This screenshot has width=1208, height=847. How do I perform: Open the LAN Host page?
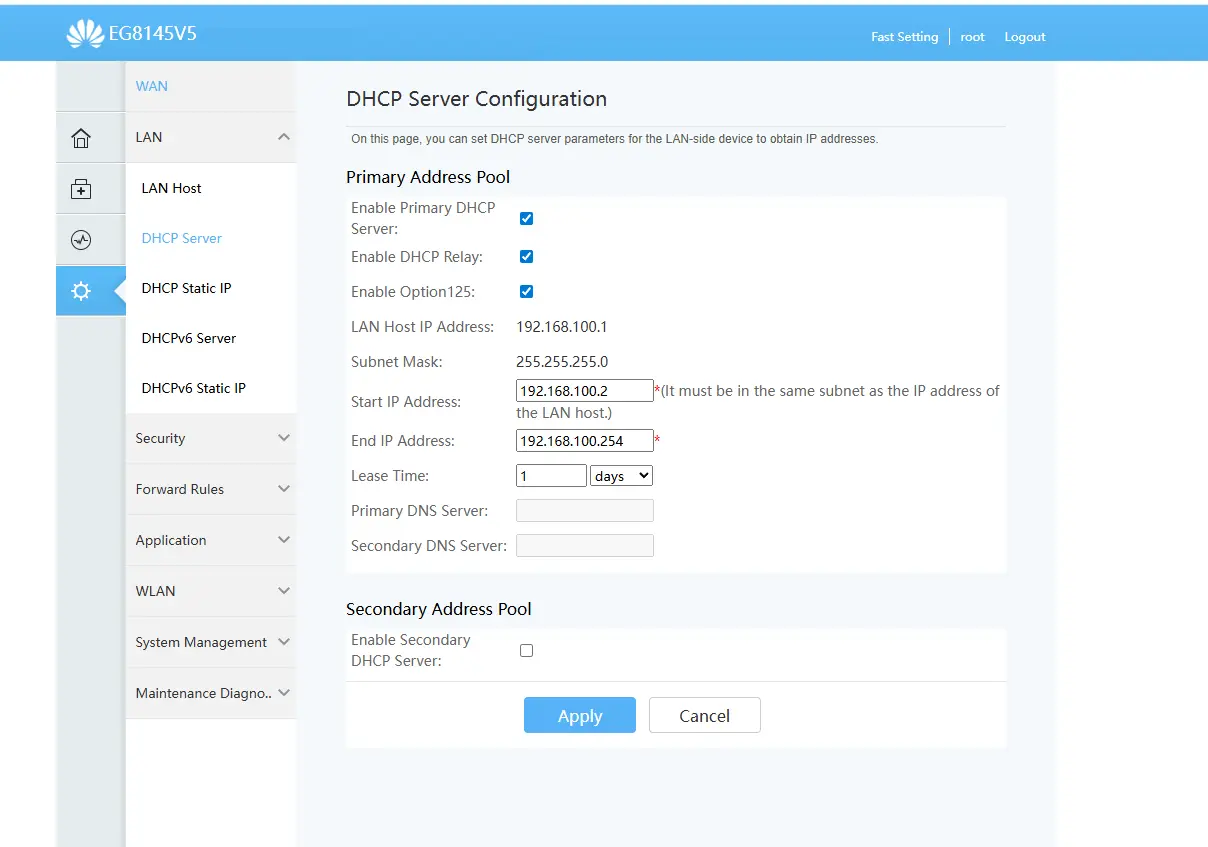tap(172, 188)
